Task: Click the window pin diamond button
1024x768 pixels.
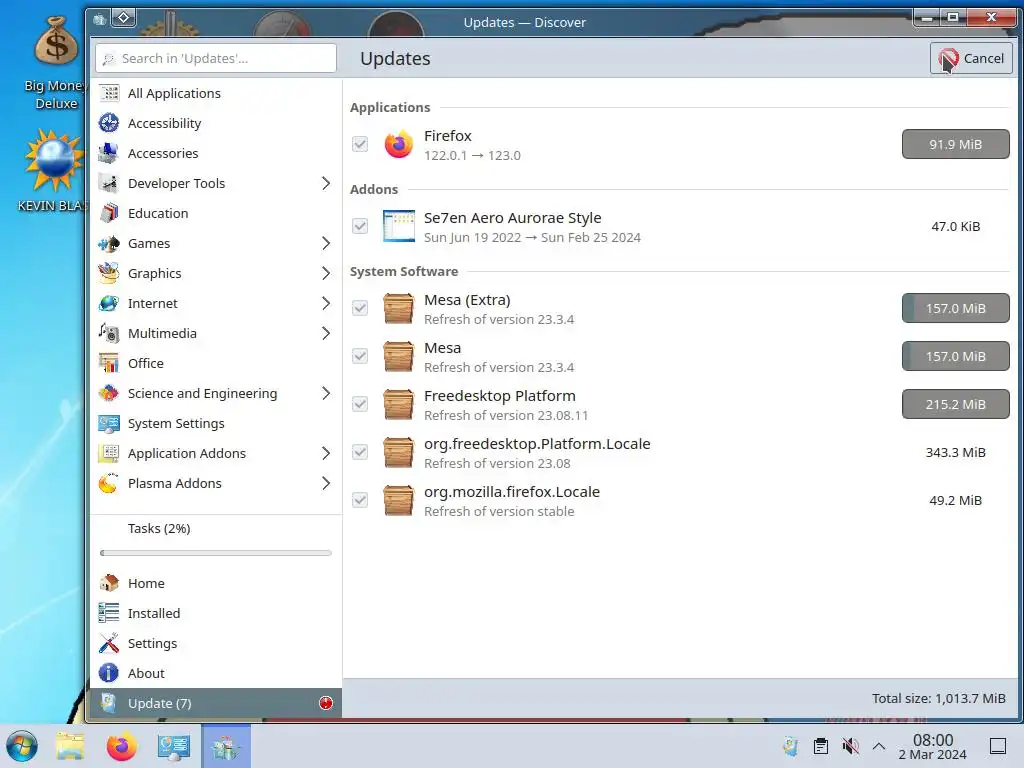Action: (123, 18)
